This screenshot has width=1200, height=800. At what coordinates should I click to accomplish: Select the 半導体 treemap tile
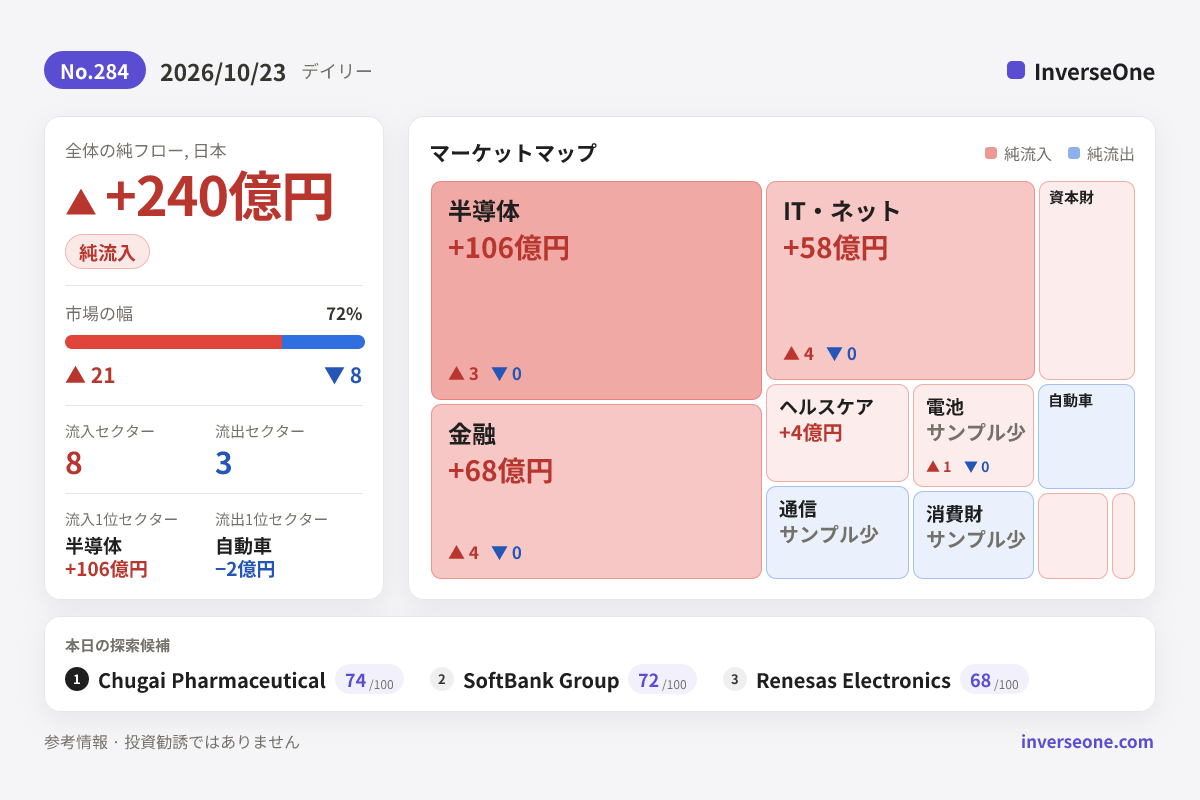596,290
